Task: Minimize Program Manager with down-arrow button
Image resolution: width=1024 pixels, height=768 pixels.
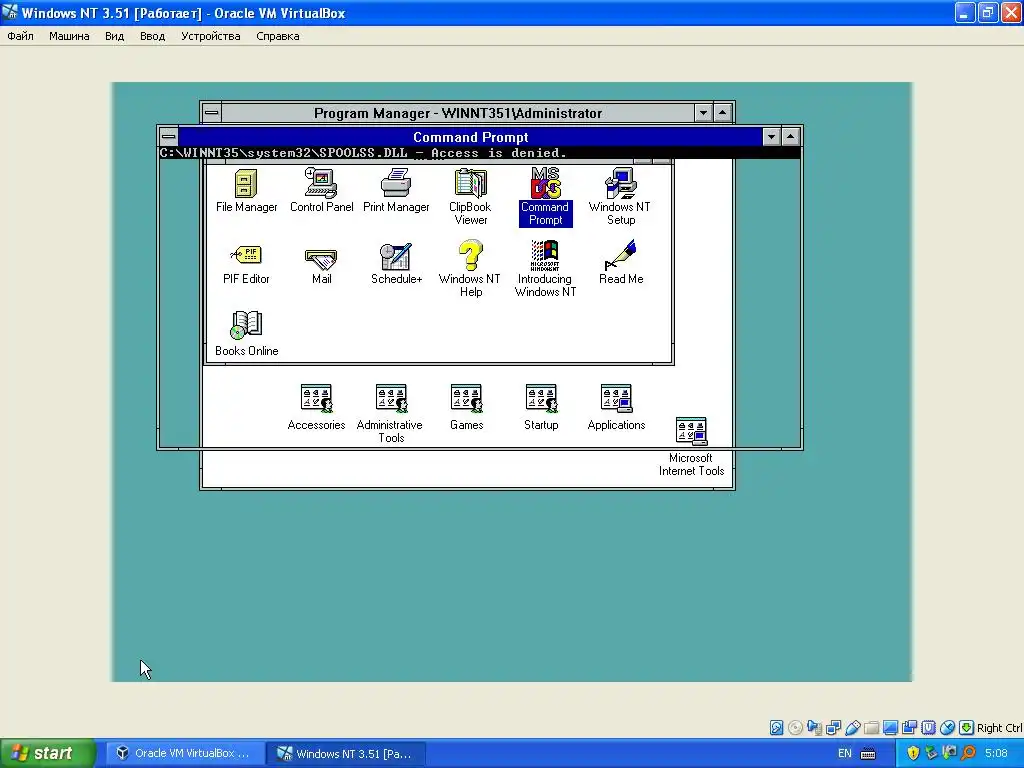Action: click(703, 113)
